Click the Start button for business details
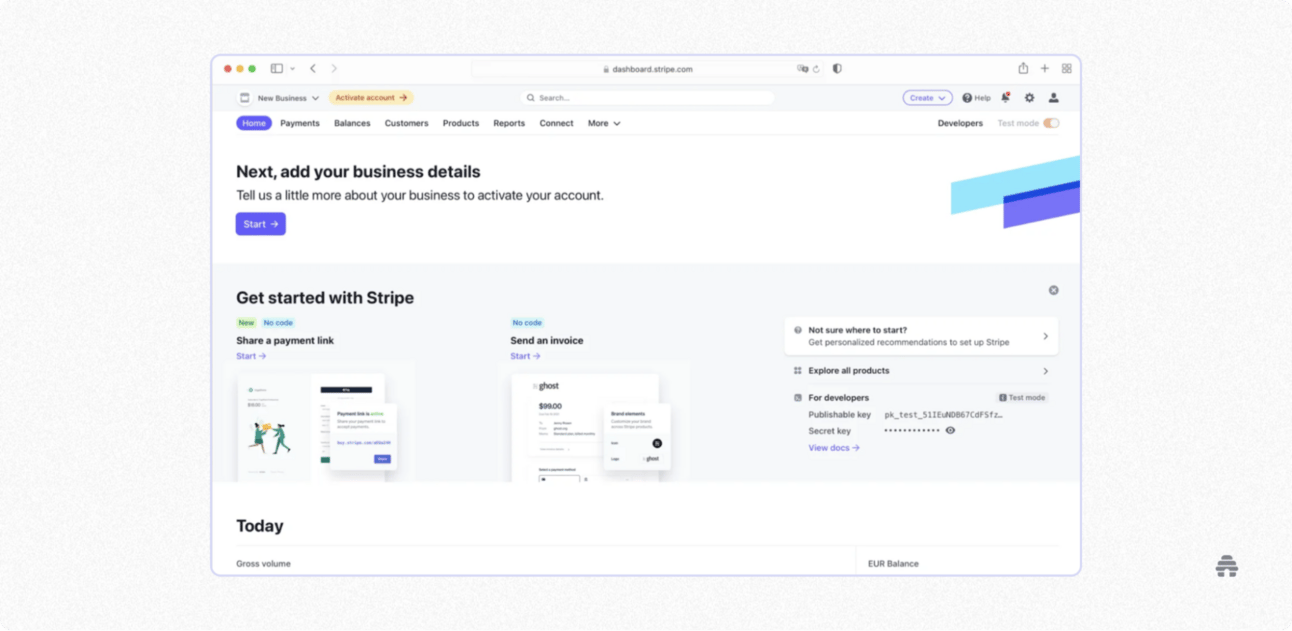This screenshot has width=1292, height=631. pos(261,224)
